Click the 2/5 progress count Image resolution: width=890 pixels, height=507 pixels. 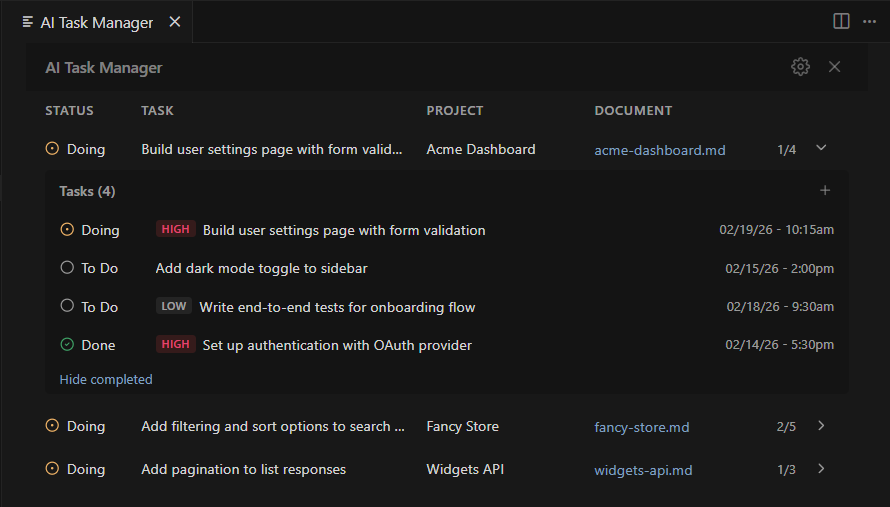tap(786, 426)
